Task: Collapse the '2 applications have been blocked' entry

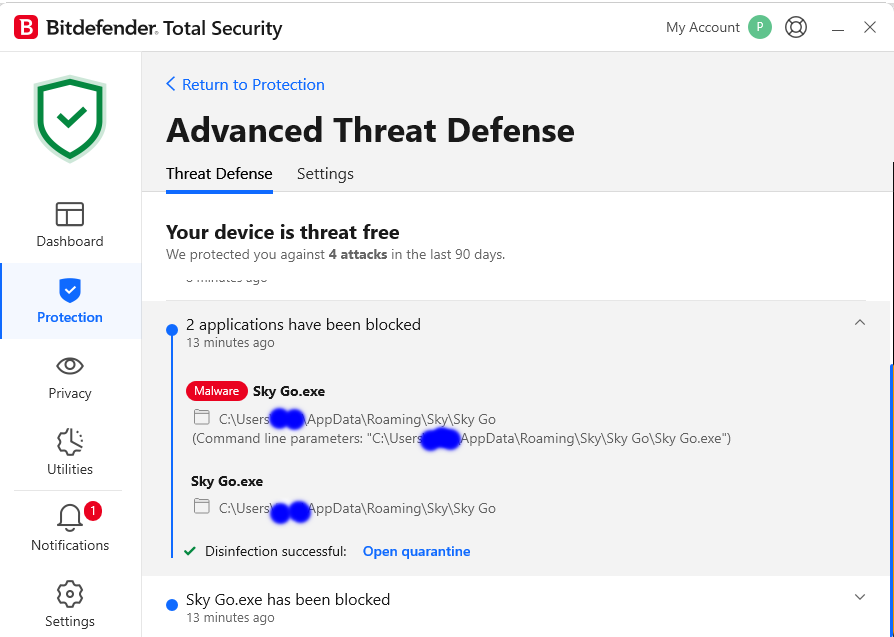Action: tap(859, 322)
